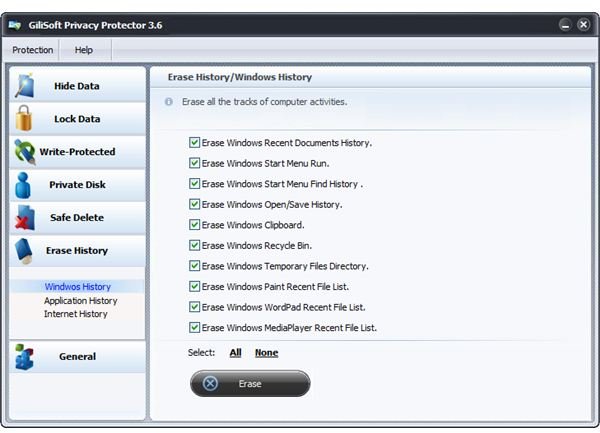Uncheck Erase Windows Temporary Files Directory
Viewport: 600px width, 433px height.
194,266
